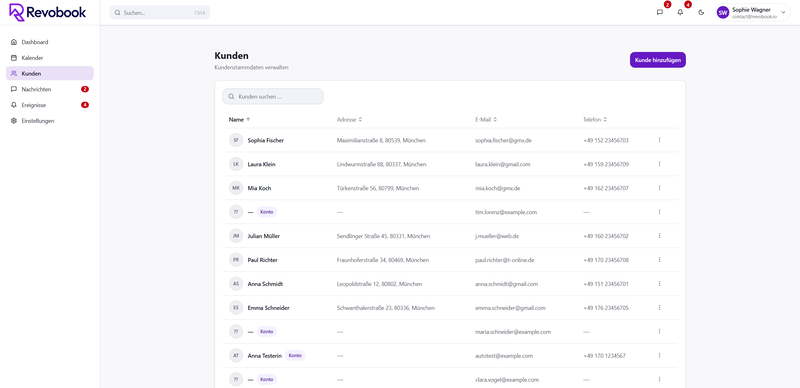The height and width of the screenshot is (388, 800).
Task: Open row actions for tim.lorenz@example.com row
Action: 659,212
